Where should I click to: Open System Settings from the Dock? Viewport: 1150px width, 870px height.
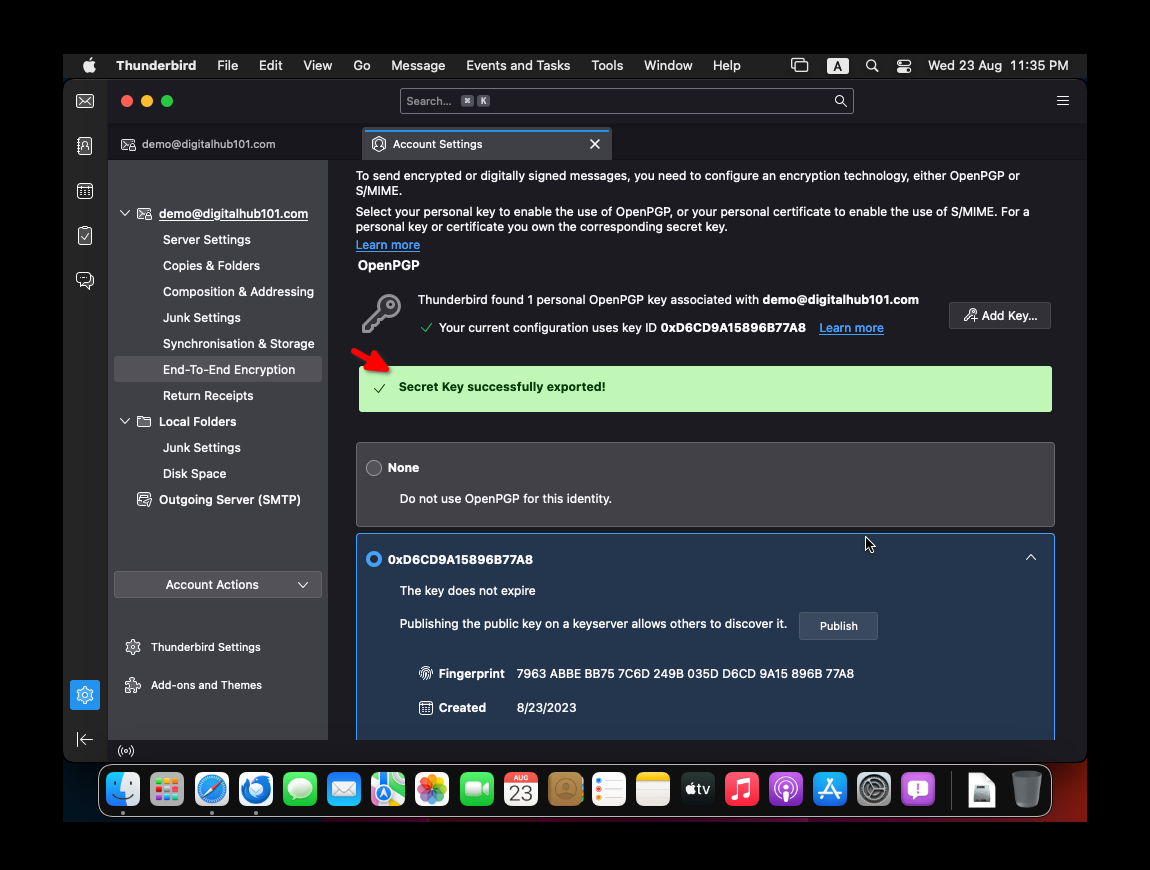pyautogui.click(x=874, y=790)
